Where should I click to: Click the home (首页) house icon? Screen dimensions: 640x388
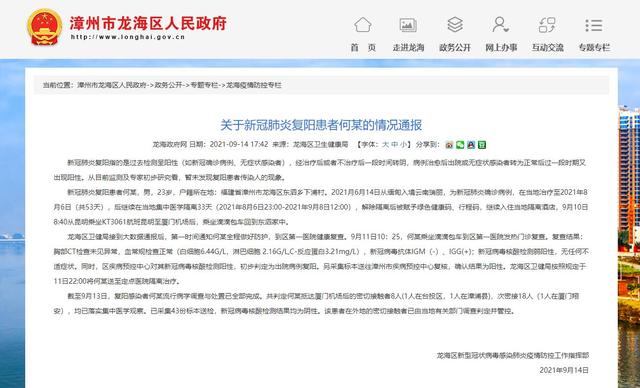pyautogui.click(x=363, y=25)
